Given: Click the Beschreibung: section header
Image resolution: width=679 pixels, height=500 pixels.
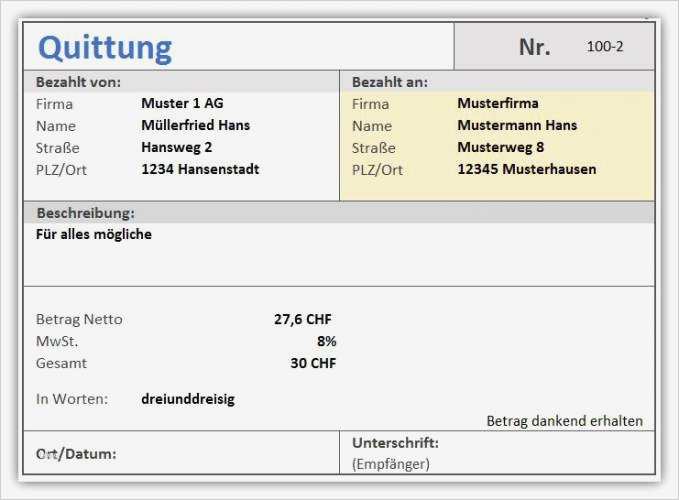Looking at the screenshot, I should point(86,213).
